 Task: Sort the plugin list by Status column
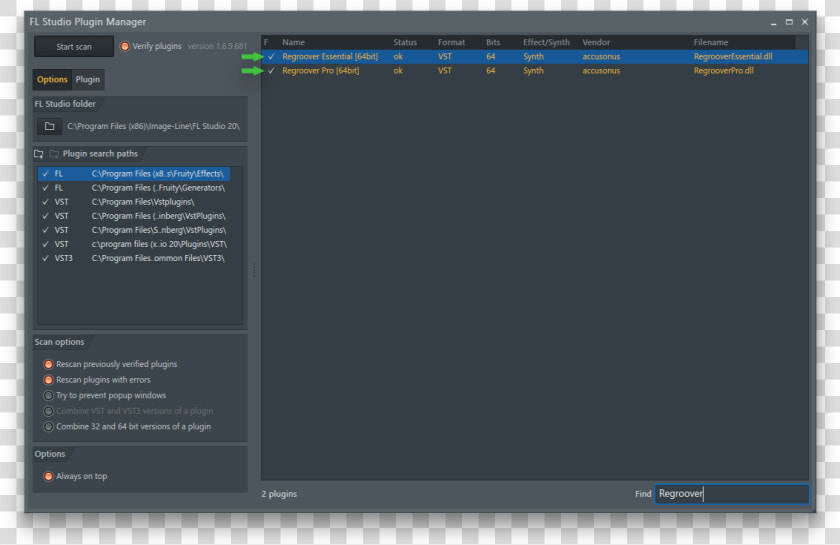(x=404, y=42)
